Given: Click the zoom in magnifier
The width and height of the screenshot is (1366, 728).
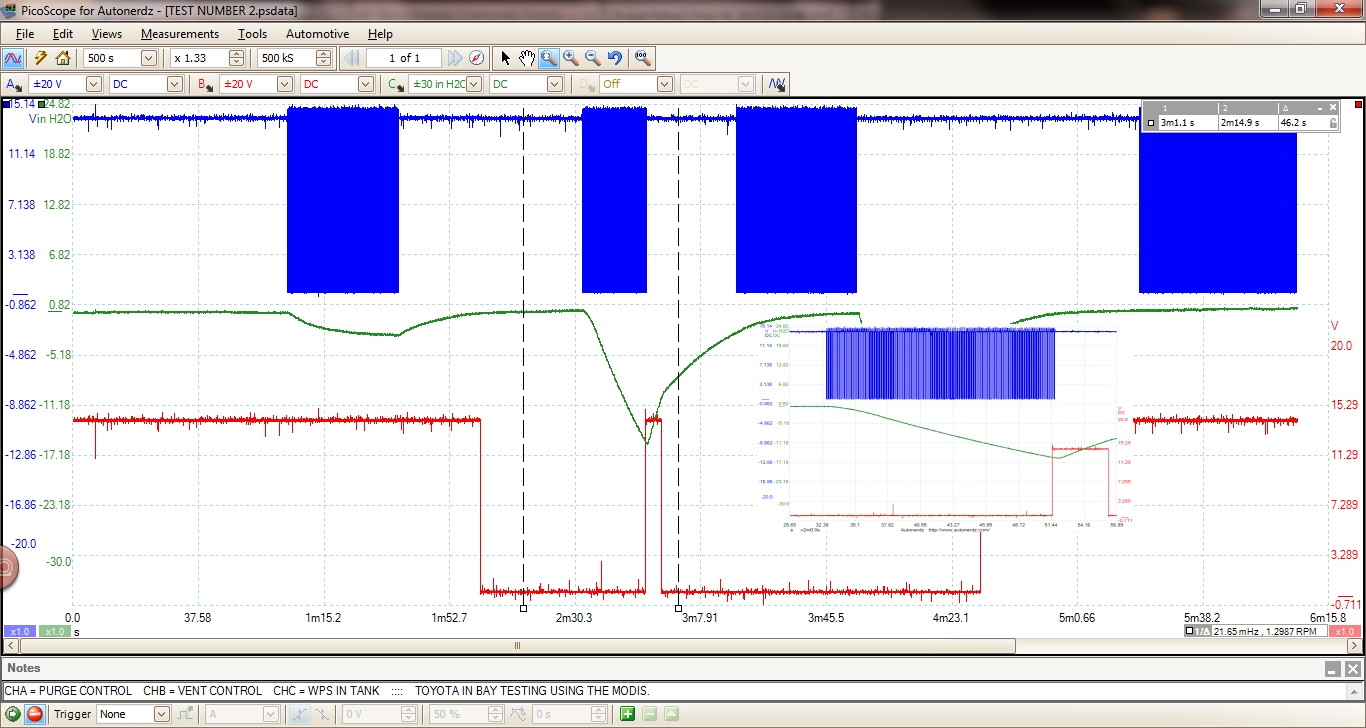Looking at the screenshot, I should click(571, 58).
